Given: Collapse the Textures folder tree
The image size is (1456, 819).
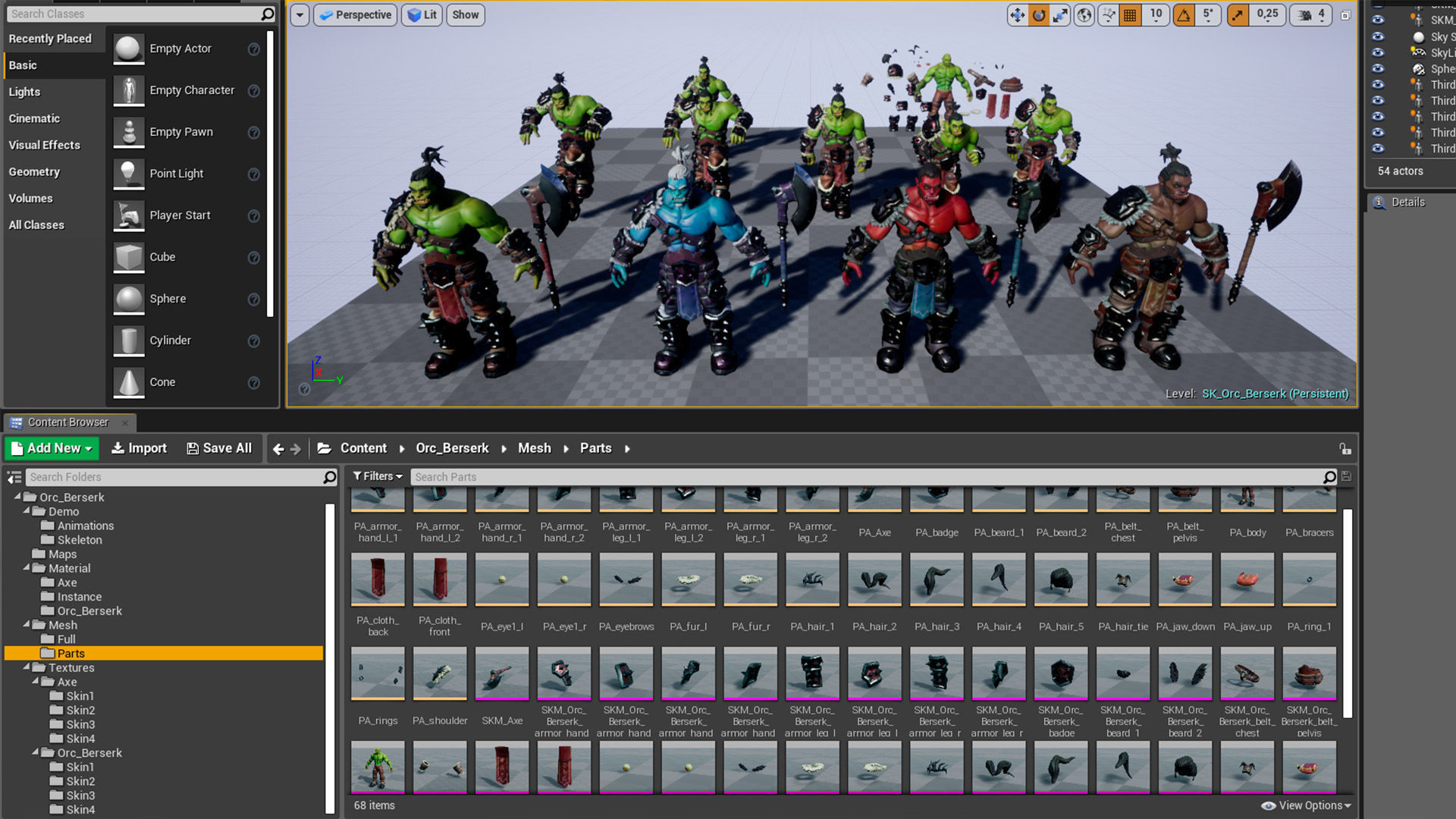Looking at the screenshot, I should point(27,667).
